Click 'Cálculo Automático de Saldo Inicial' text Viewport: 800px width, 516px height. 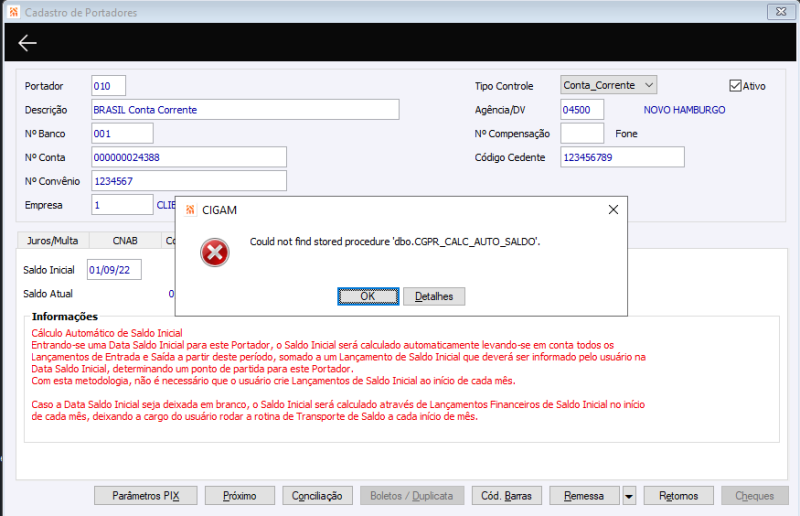point(107,333)
